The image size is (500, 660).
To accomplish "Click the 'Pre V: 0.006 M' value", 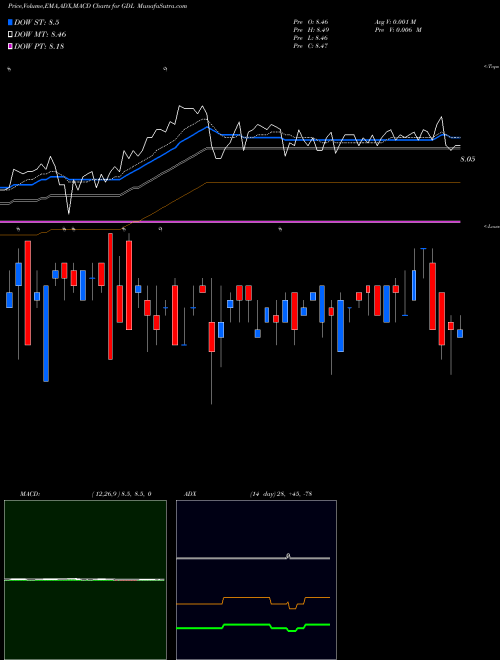I will coord(398,30).
